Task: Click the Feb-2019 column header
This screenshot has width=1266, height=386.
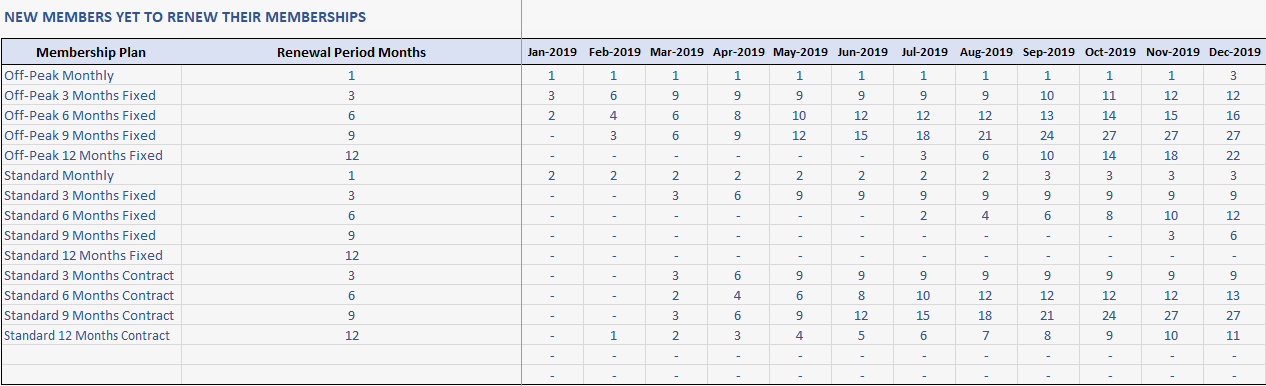Action: point(614,52)
